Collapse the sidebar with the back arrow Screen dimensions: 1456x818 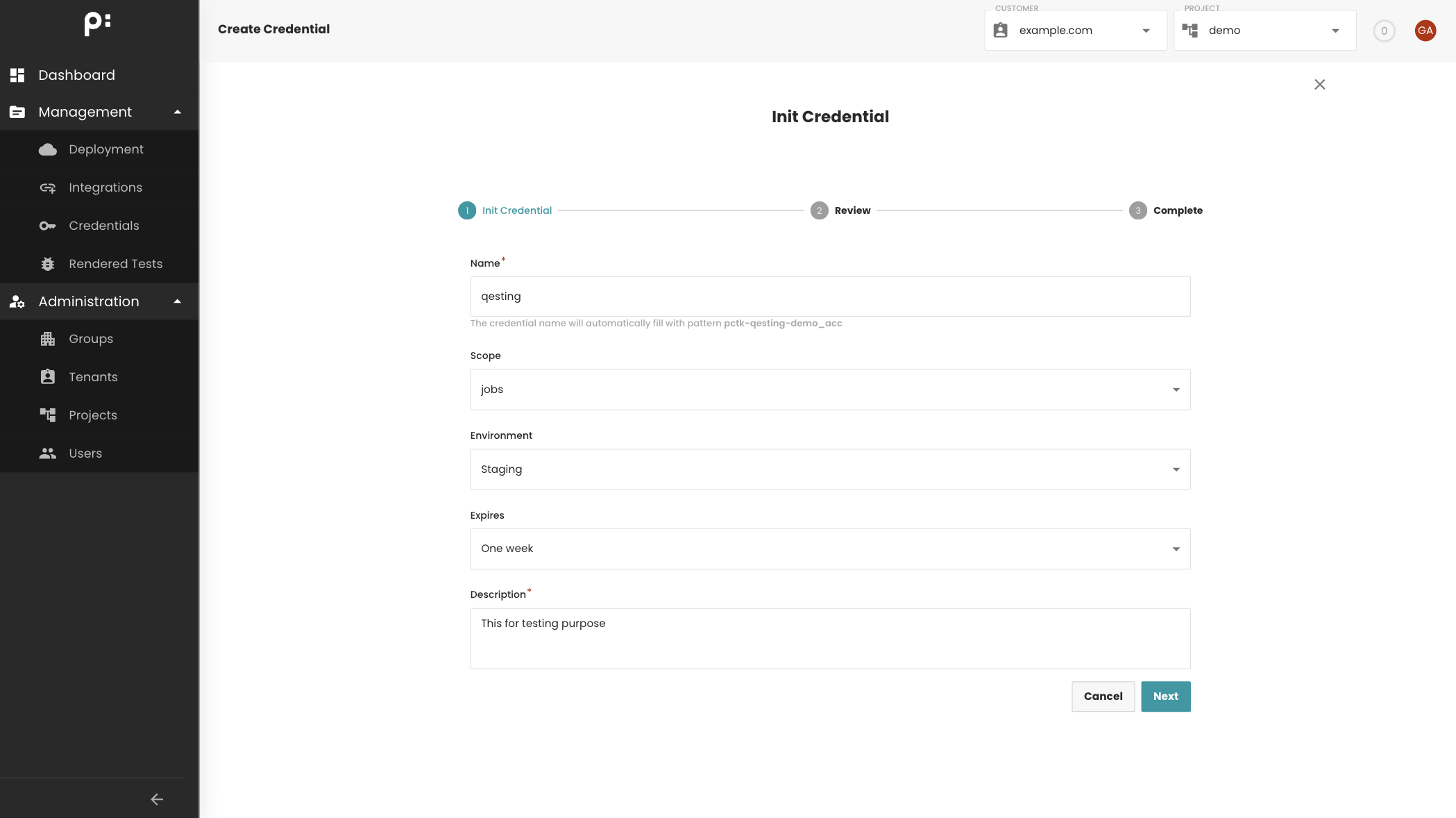pos(156,799)
